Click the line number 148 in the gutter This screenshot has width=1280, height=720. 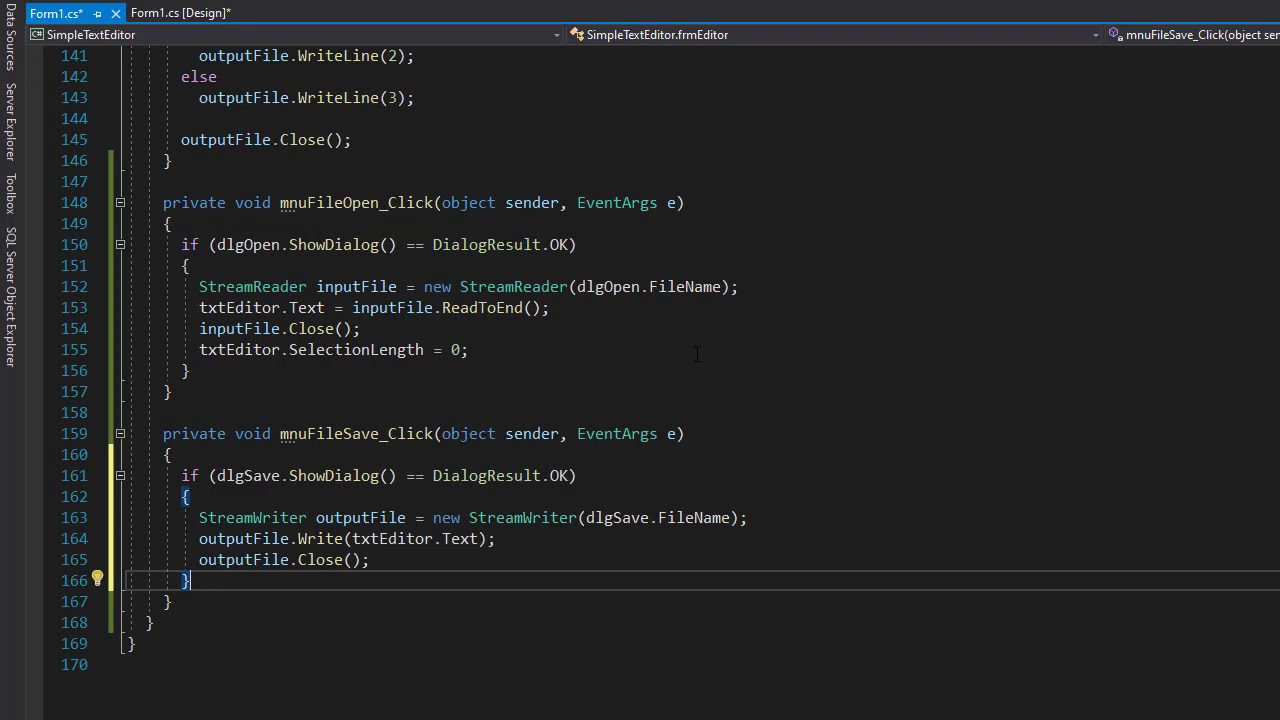74,203
